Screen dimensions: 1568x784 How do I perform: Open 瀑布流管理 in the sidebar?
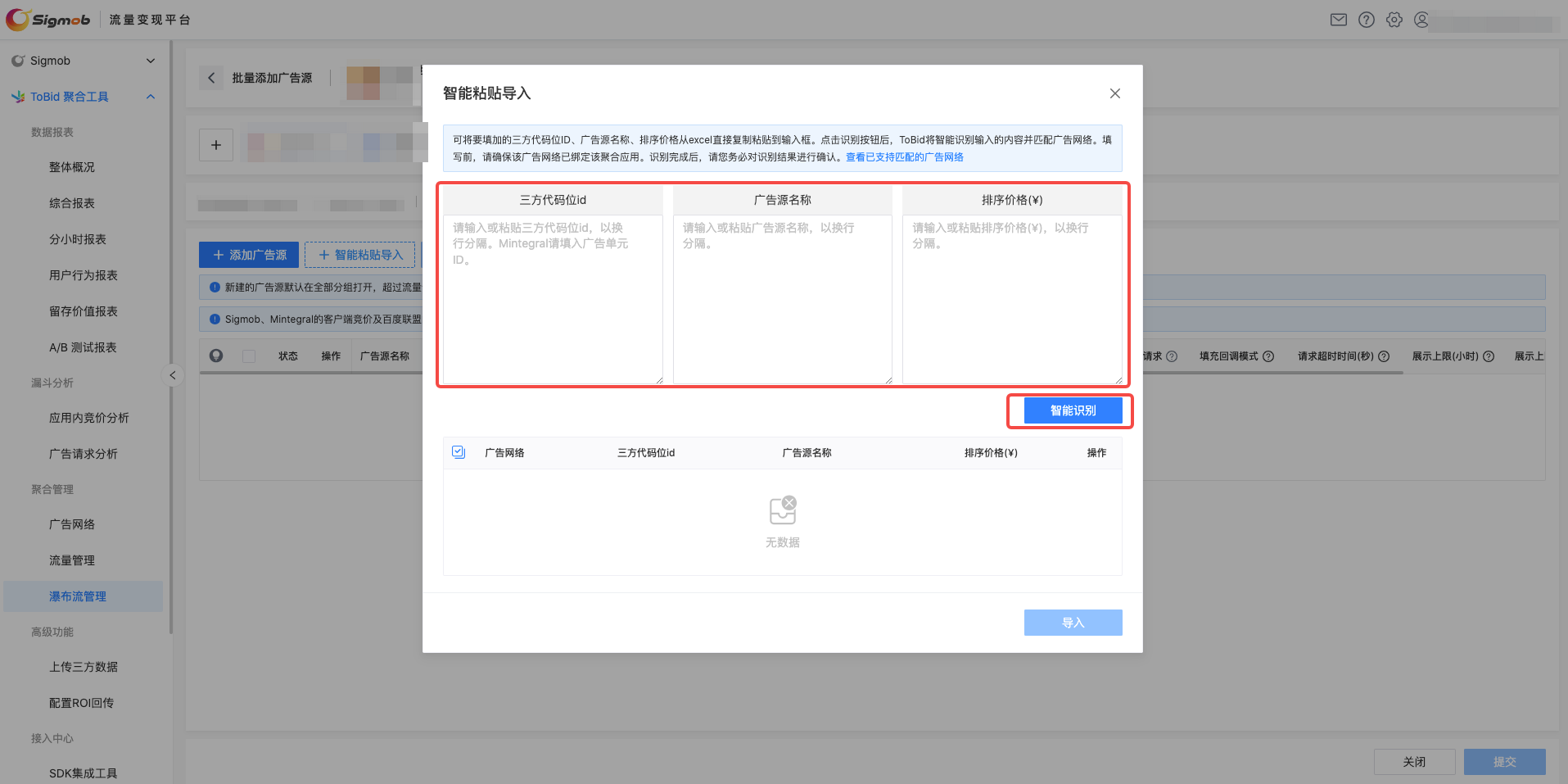pyautogui.click(x=78, y=596)
